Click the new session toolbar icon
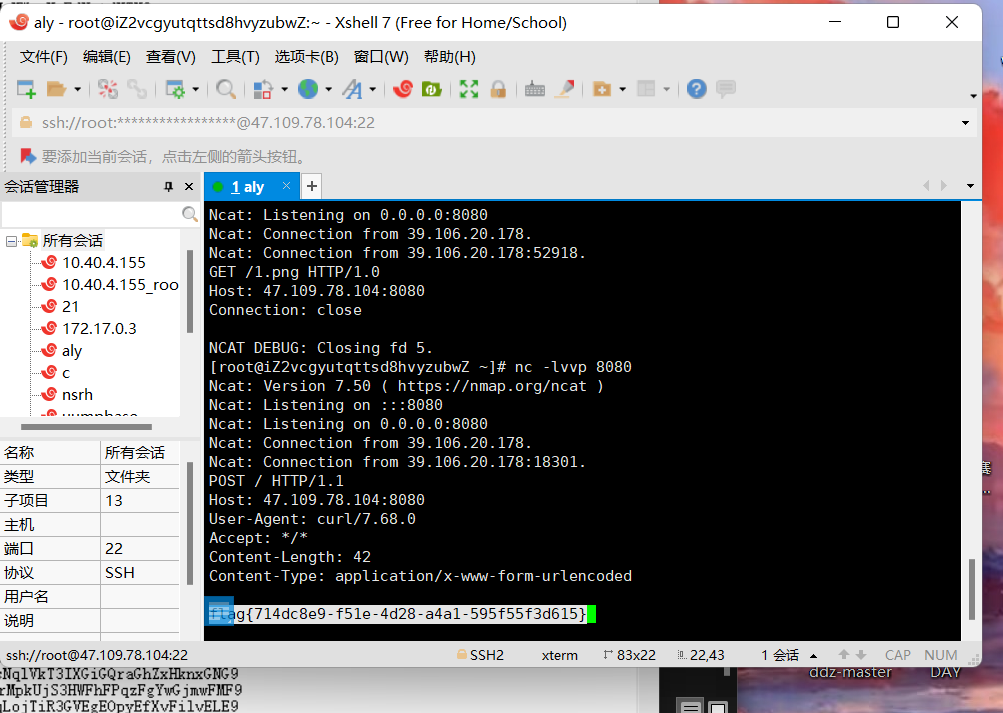The image size is (1003, 713). click(26, 90)
